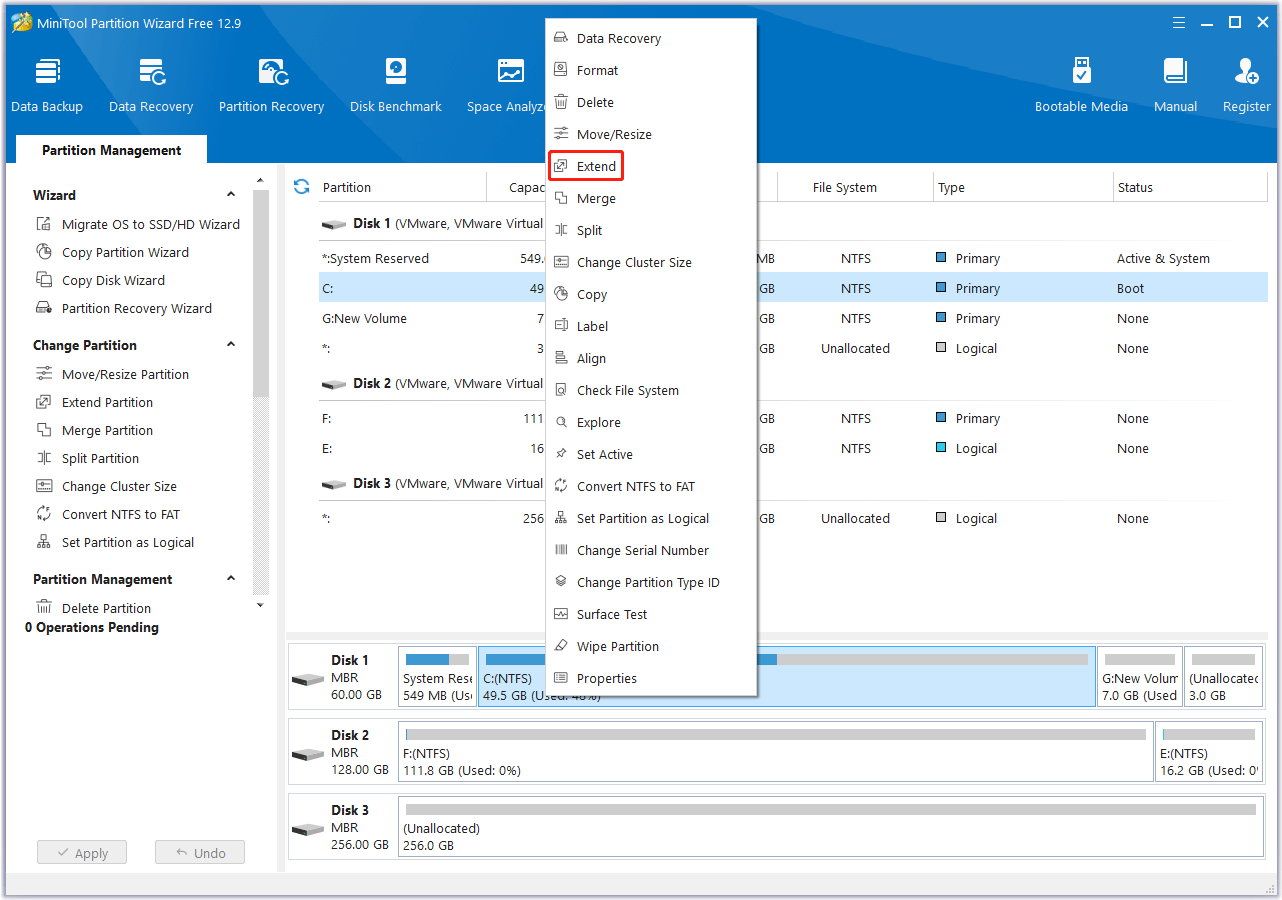Click Merge Partition in sidebar
The width and height of the screenshot is (1282, 900).
pyautogui.click(x=107, y=430)
